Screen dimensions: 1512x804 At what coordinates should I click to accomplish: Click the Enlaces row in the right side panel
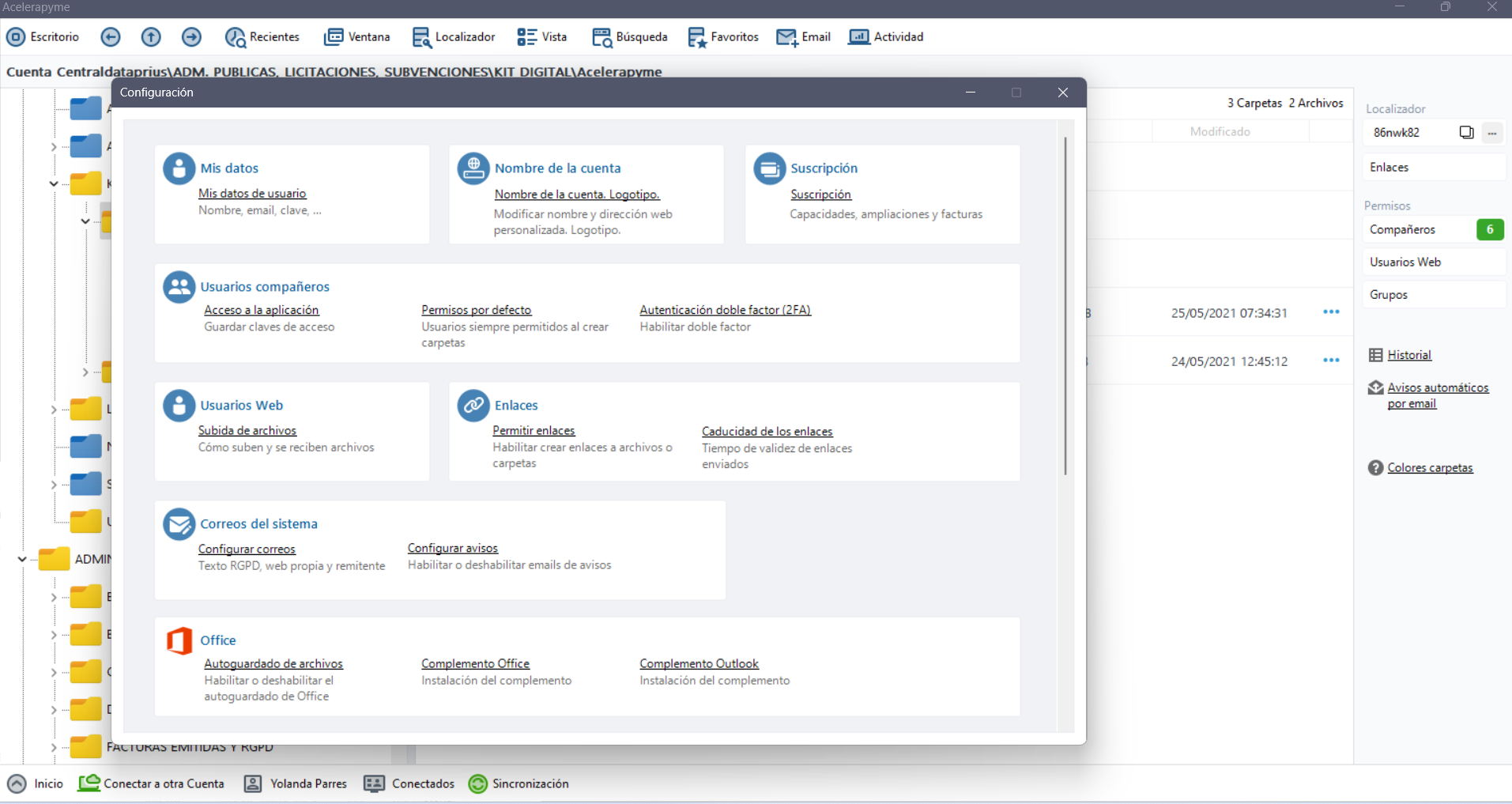tap(1434, 168)
